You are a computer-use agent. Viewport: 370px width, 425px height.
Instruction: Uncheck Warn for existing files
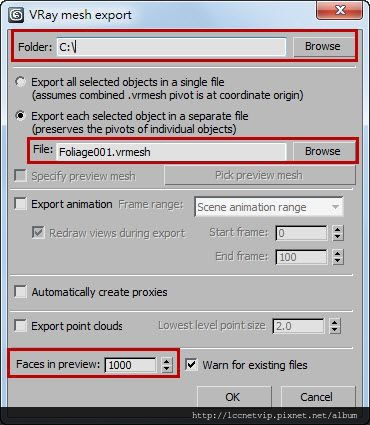191,364
